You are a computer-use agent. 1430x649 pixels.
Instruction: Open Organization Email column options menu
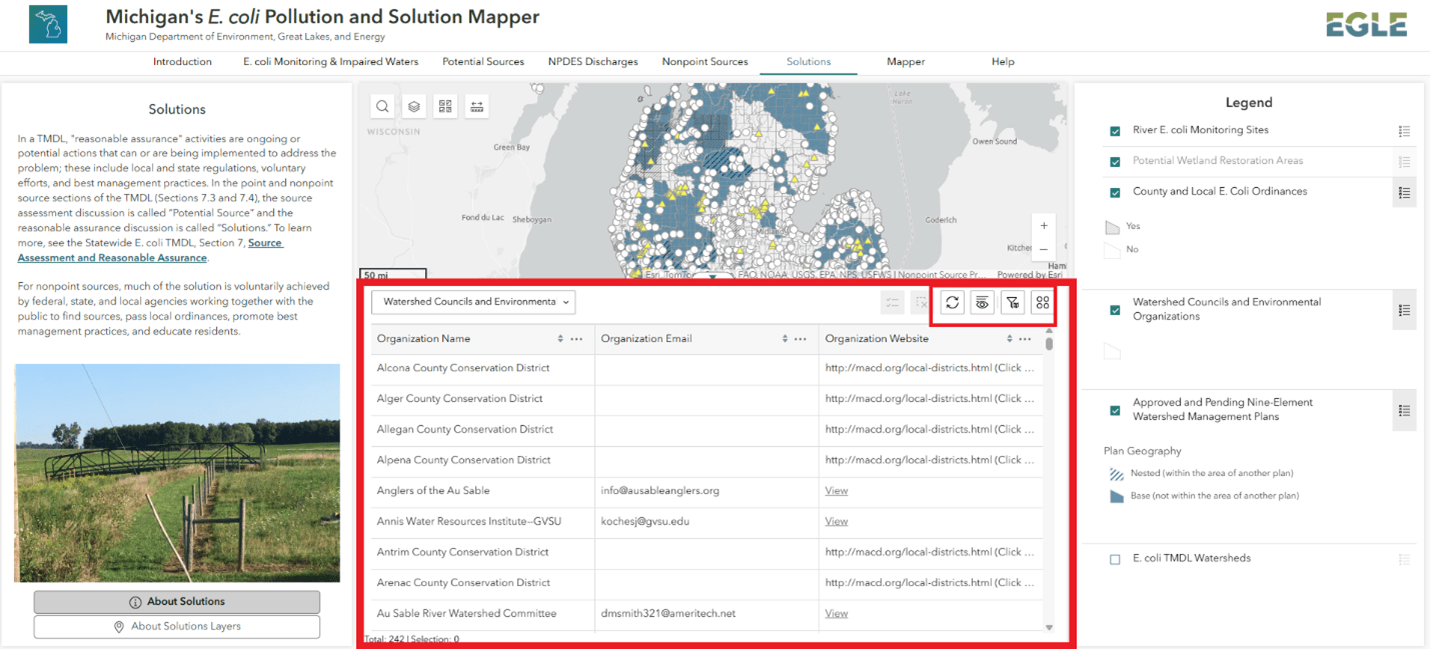tap(801, 339)
